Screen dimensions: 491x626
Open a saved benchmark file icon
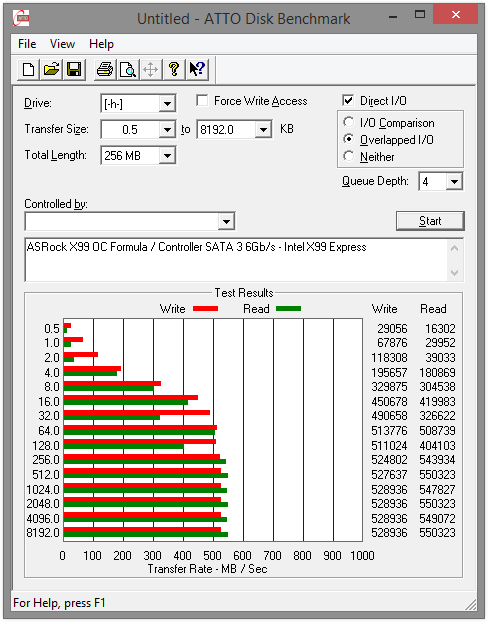pyautogui.click(x=51, y=69)
